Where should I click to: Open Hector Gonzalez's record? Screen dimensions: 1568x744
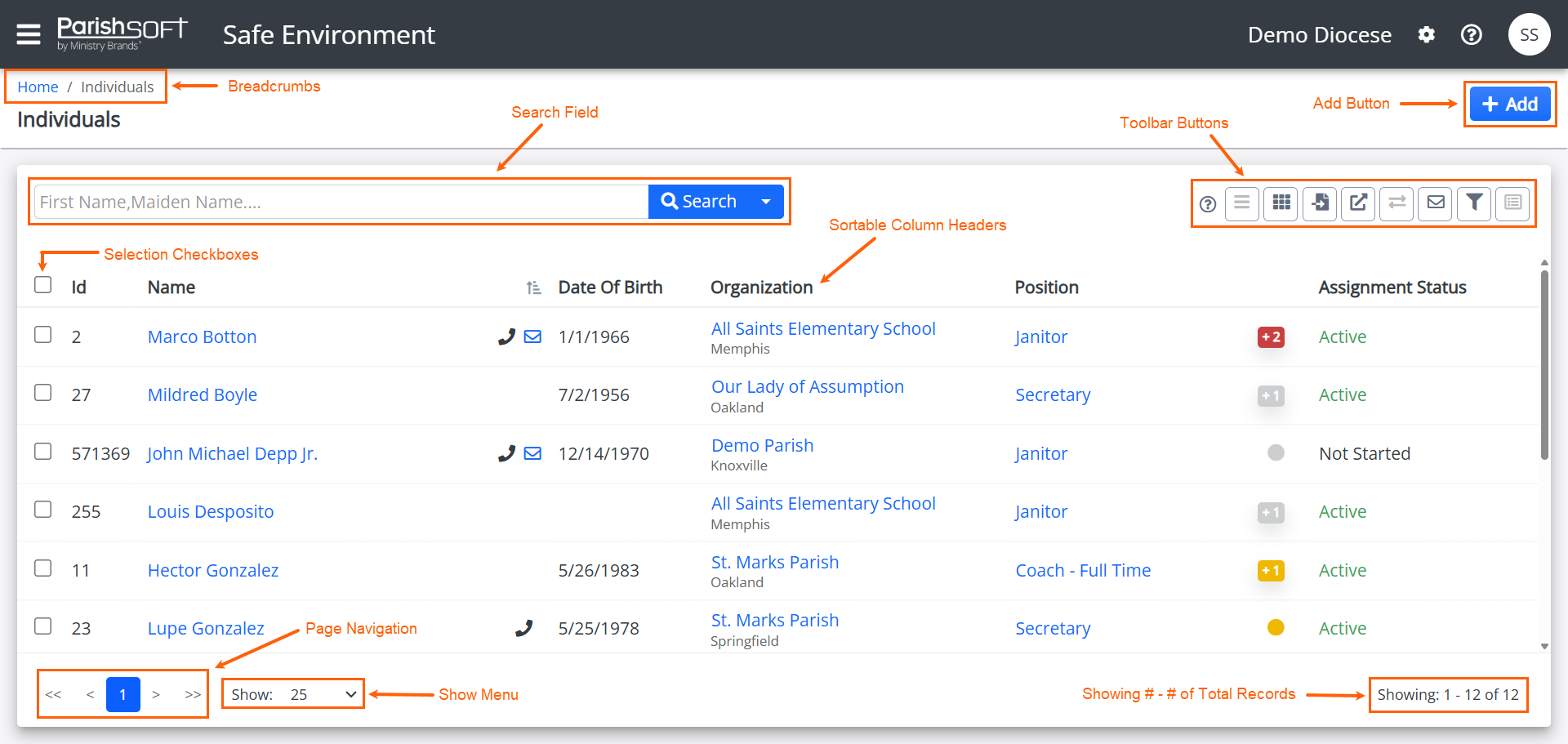click(213, 570)
